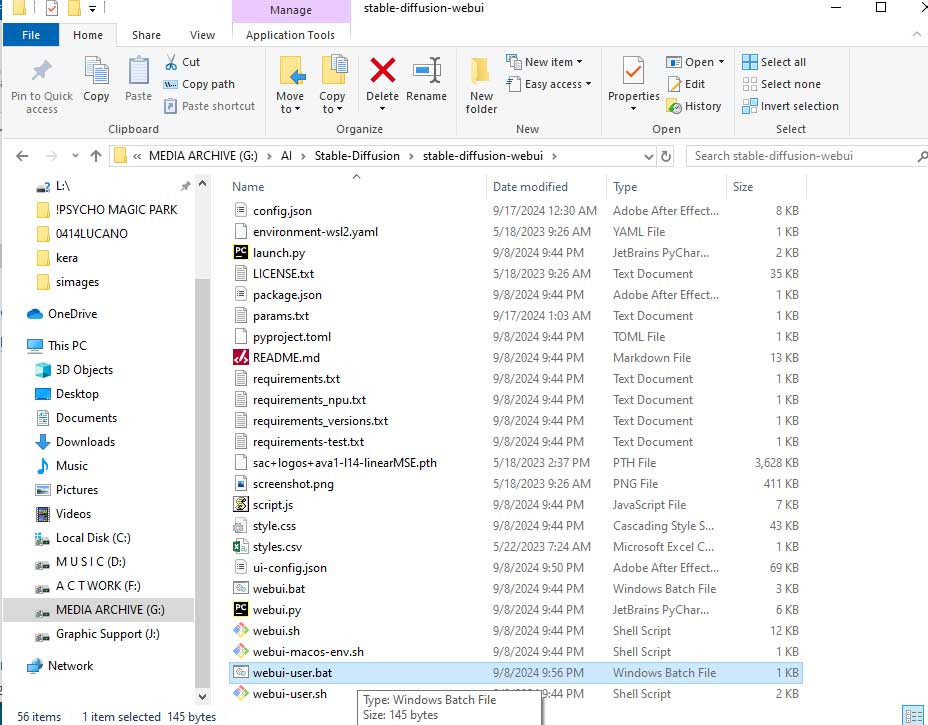Sort by the Type column header
The height and width of the screenshot is (725, 928).
666,186
